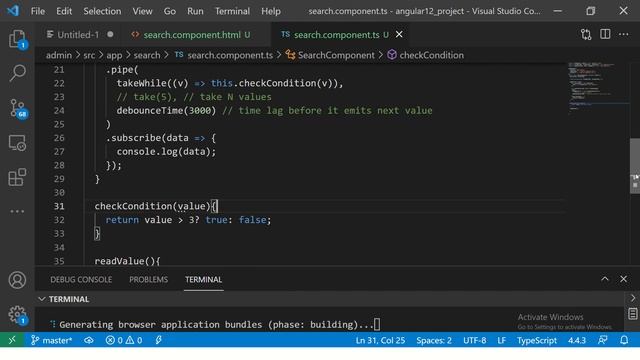Open the Terminal menu

click(x=232, y=11)
